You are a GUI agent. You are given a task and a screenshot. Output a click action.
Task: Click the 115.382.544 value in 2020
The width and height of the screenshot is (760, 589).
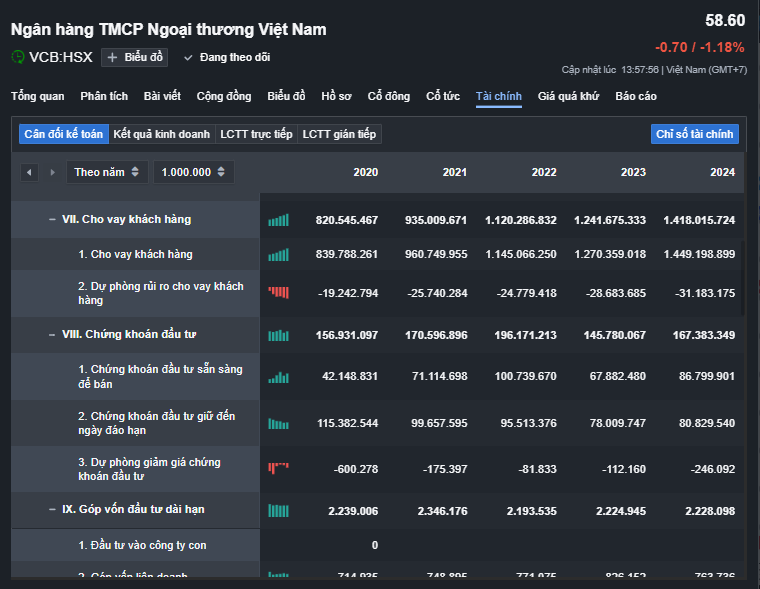coord(348,423)
